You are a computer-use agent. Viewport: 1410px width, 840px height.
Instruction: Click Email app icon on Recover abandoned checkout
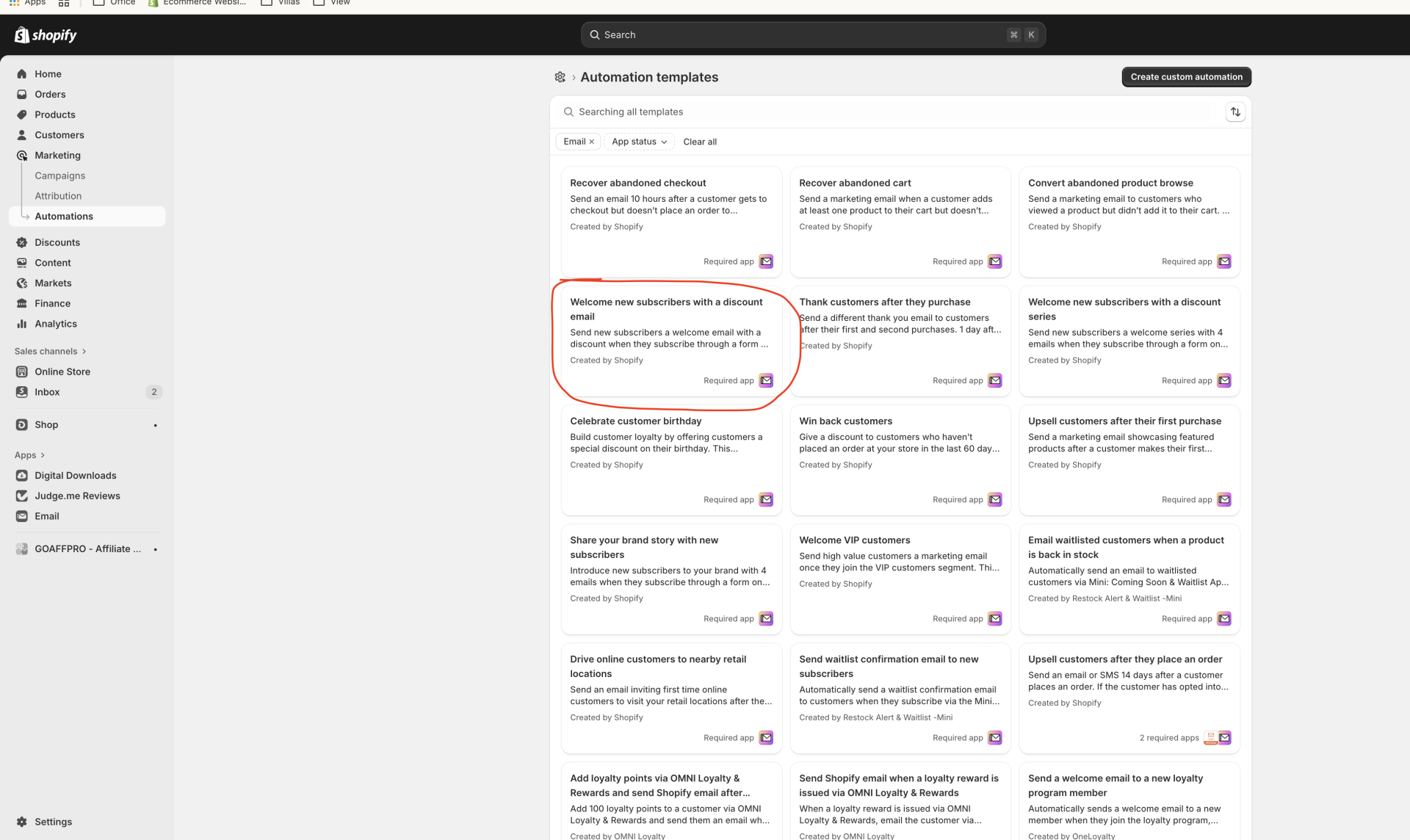(x=766, y=261)
